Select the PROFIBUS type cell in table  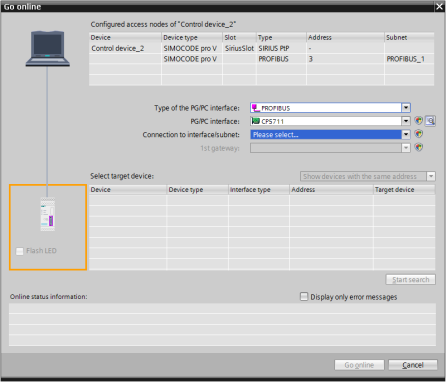(x=281, y=59)
